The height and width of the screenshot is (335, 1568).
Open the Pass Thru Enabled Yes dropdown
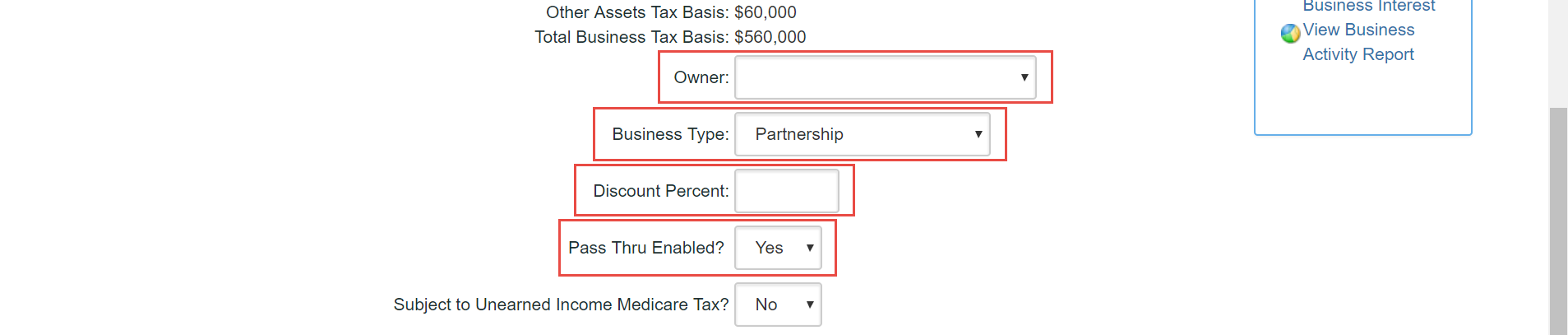click(x=778, y=248)
